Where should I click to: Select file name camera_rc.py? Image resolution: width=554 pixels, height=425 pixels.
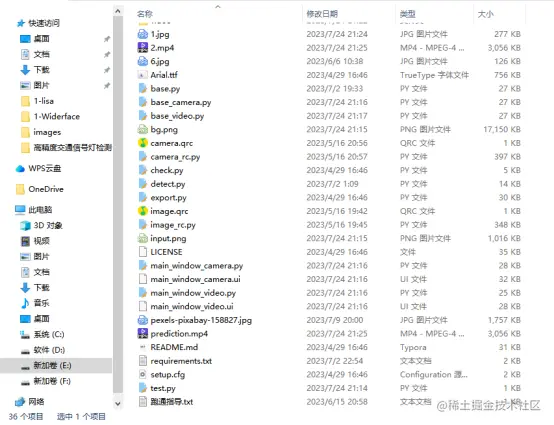[x=175, y=157]
